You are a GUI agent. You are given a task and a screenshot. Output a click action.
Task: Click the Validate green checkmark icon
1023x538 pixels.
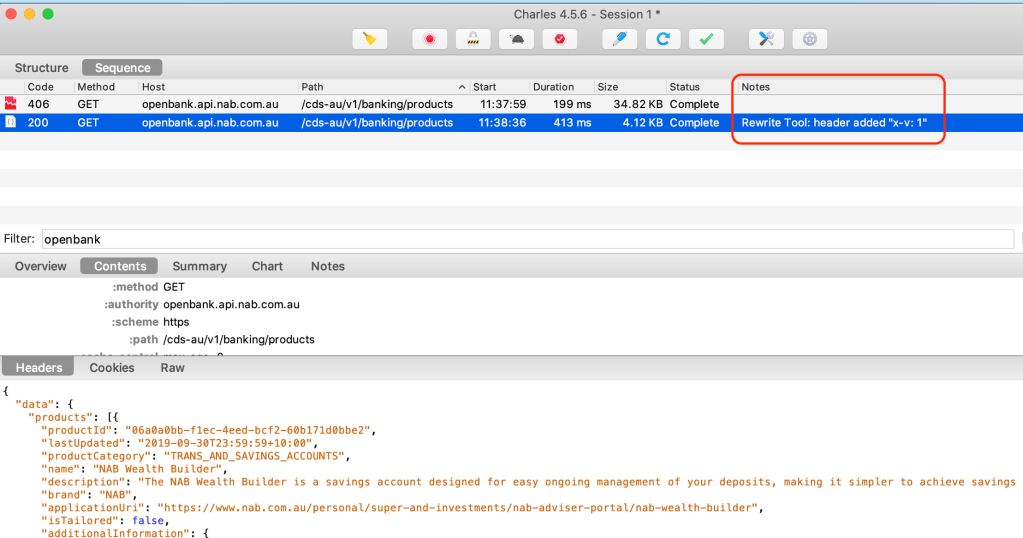point(706,39)
